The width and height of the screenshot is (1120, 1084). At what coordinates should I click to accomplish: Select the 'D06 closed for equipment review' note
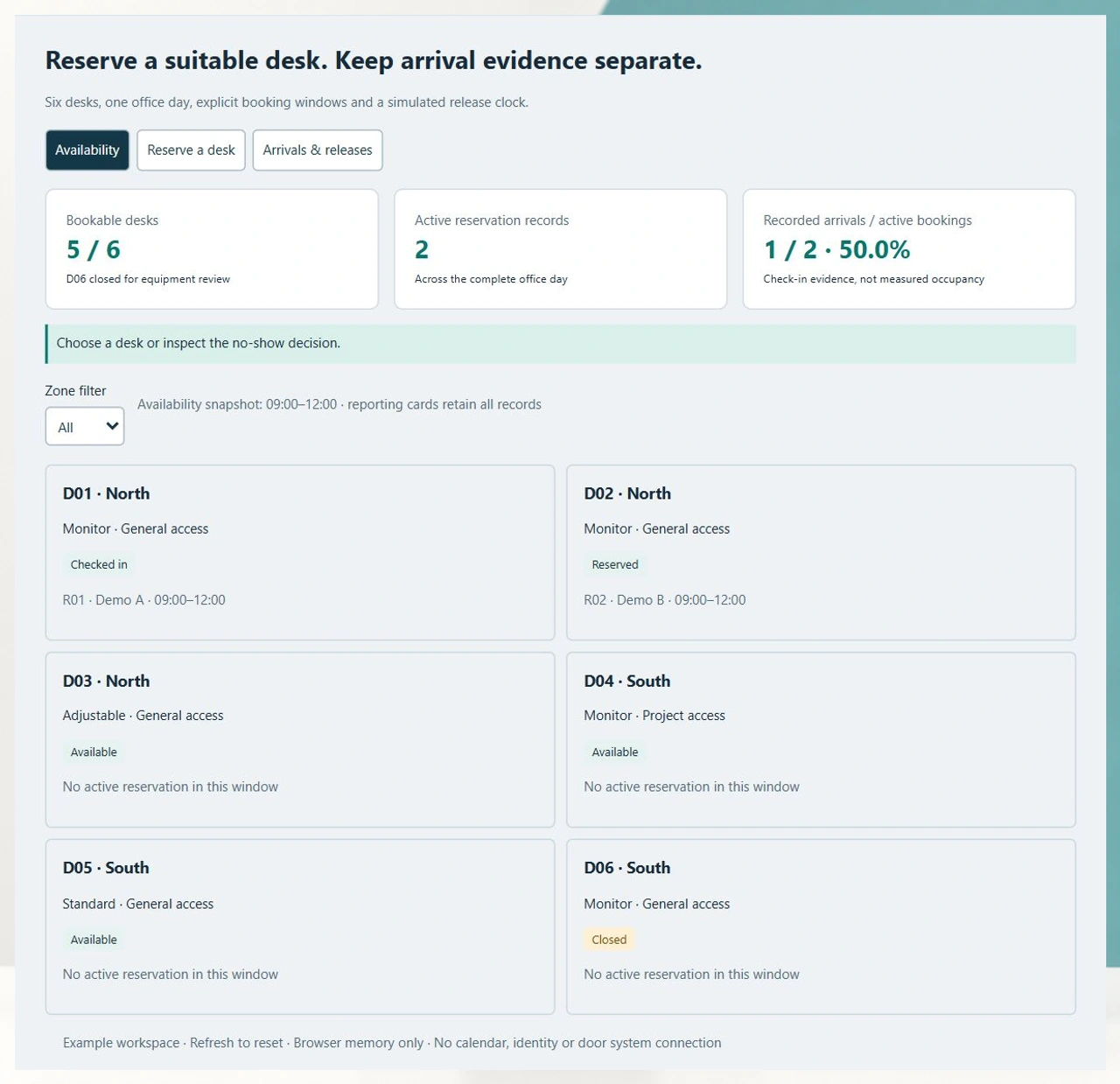[x=148, y=279]
